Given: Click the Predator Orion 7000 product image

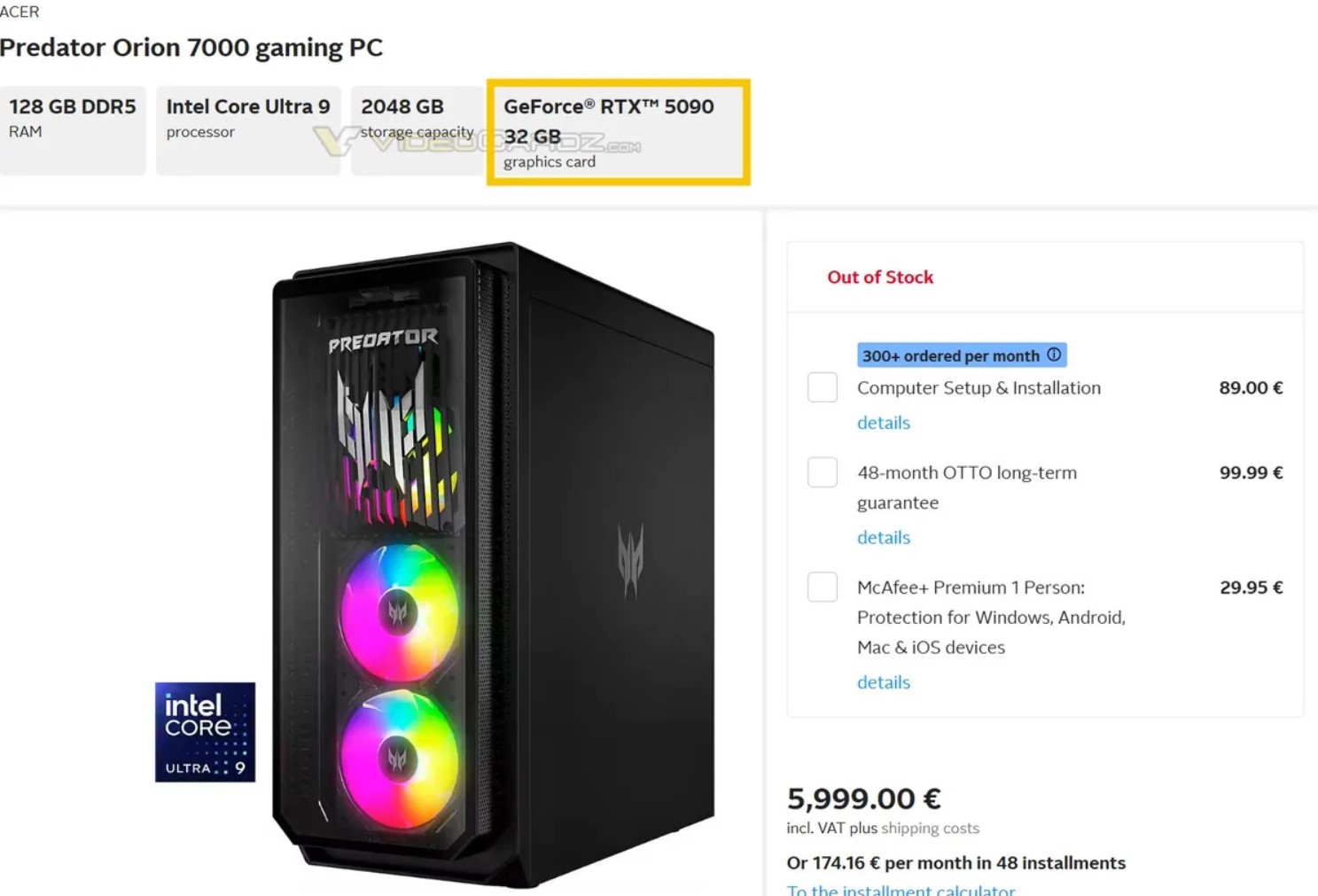Looking at the screenshot, I should (x=493, y=567).
